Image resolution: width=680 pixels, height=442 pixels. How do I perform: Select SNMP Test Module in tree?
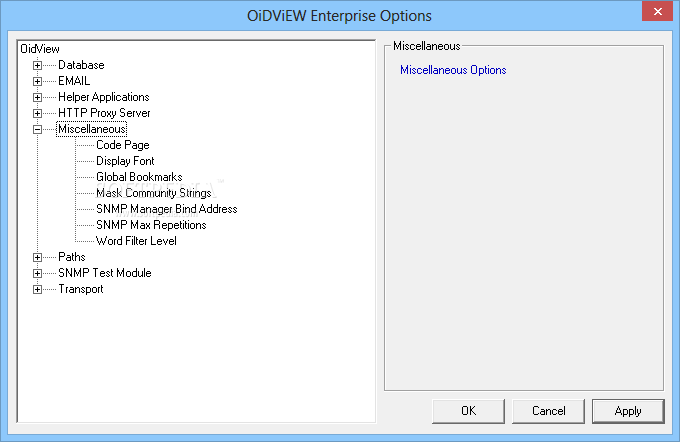(105, 273)
